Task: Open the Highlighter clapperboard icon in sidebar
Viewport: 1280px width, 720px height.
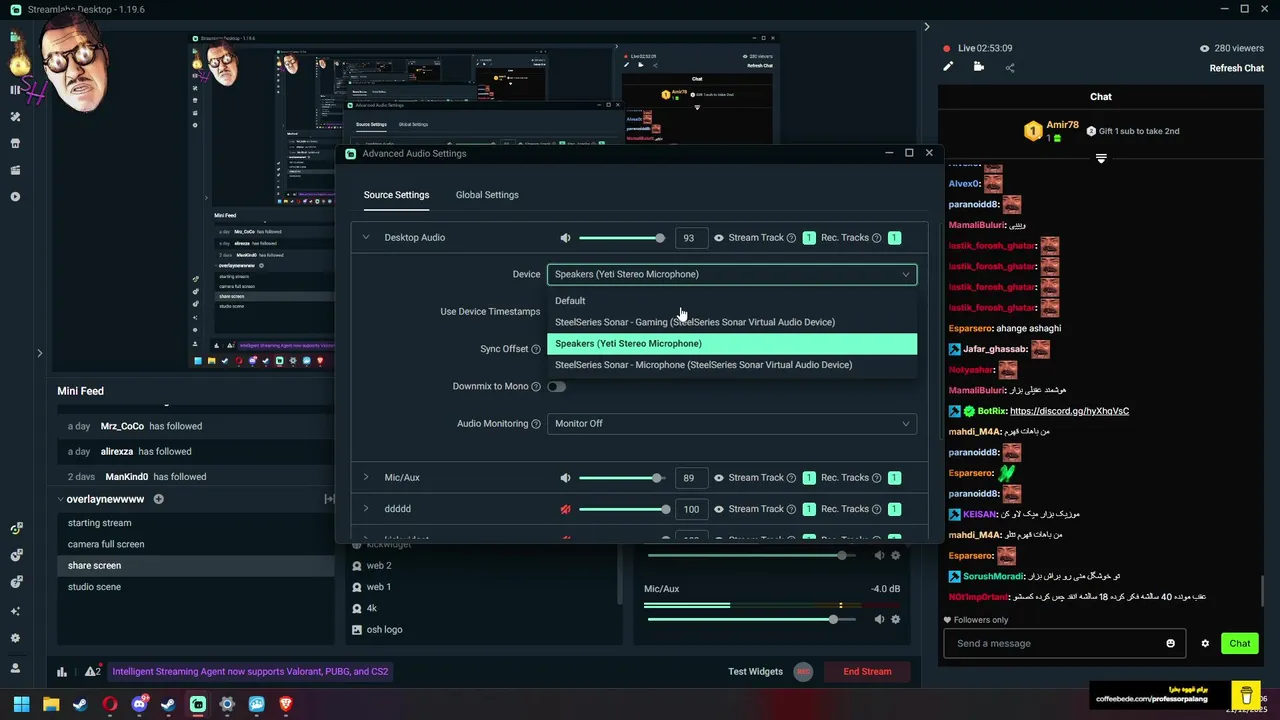Action: click(x=15, y=170)
